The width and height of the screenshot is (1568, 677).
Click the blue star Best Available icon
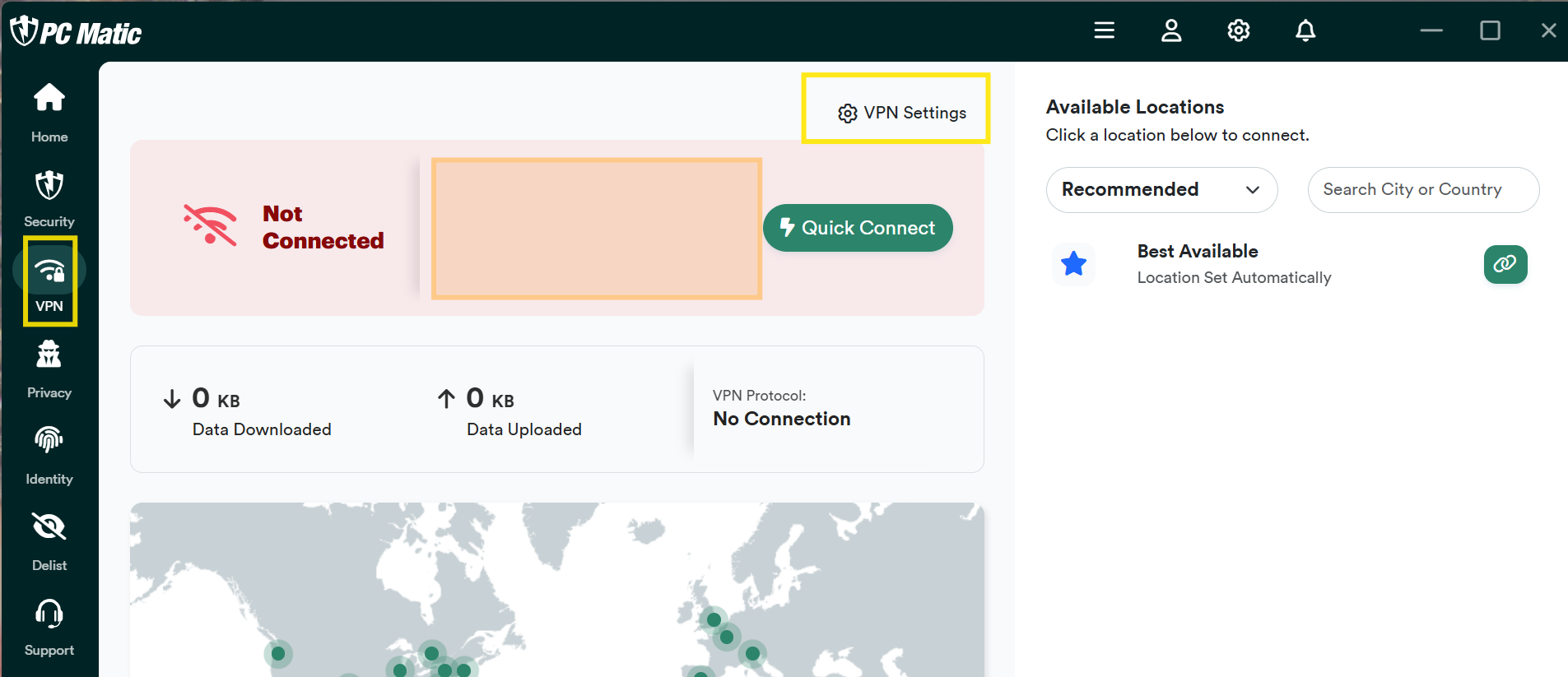click(1074, 264)
